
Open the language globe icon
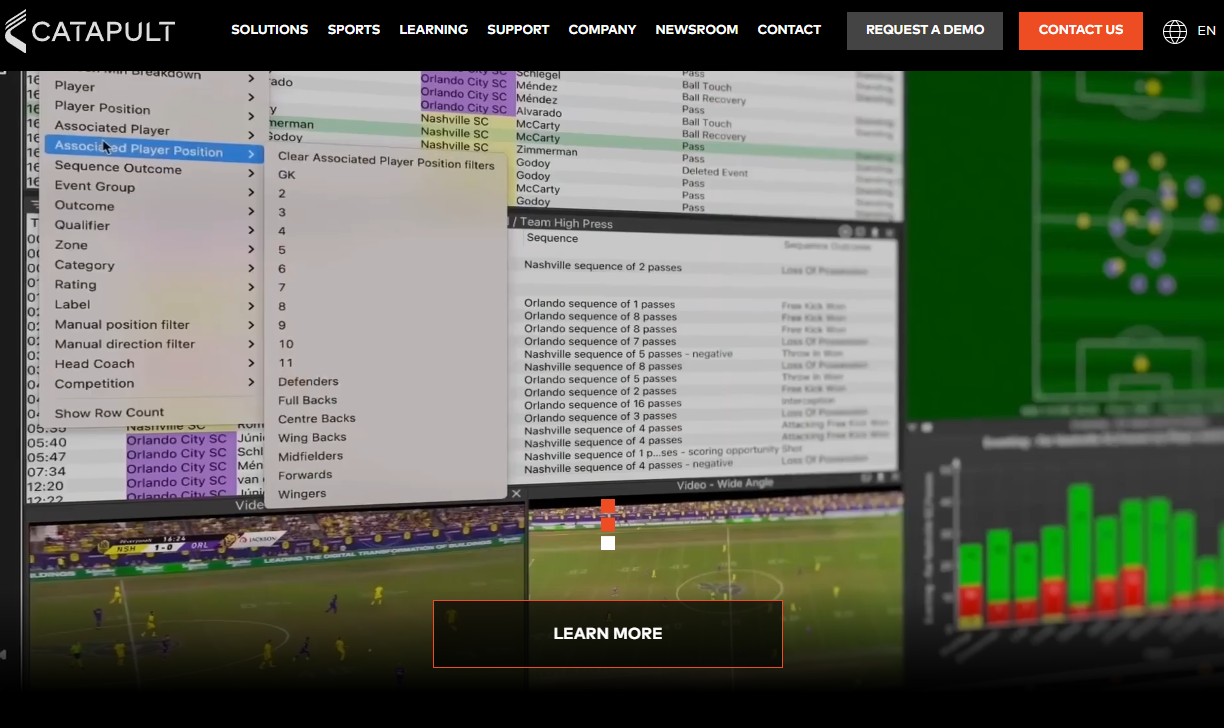click(x=1175, y=31)
